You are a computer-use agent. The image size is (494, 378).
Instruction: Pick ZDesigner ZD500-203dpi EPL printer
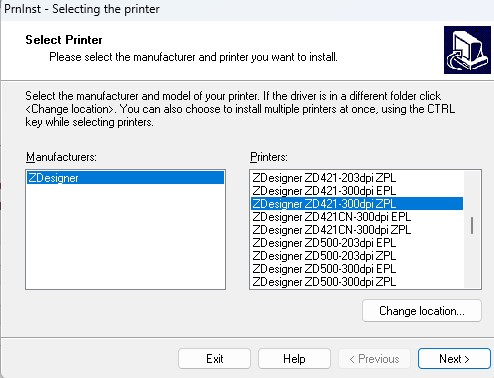(x=357, y=243)
